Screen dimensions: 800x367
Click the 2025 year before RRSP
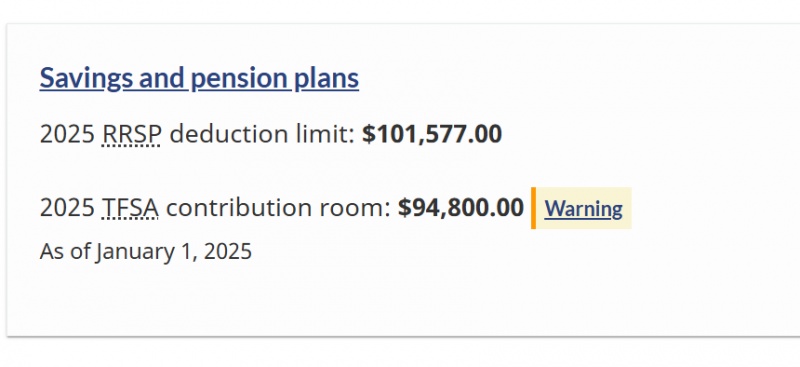click(67, 134)
